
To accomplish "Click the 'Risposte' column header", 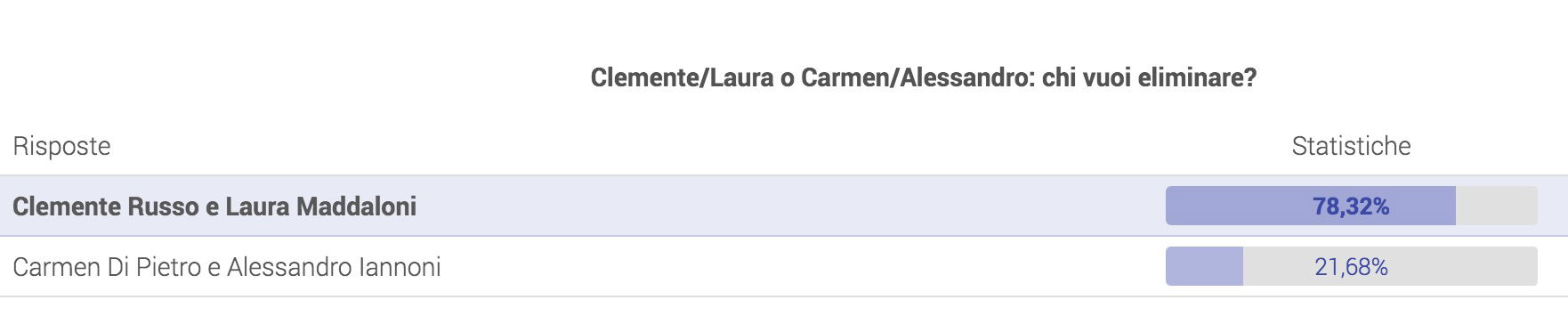I will click(61, 146).
